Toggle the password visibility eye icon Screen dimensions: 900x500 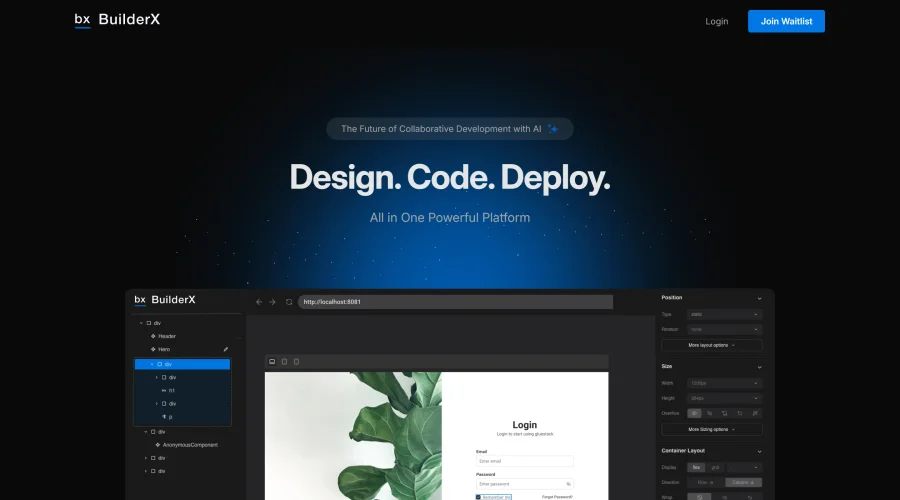tap(568, 485)
